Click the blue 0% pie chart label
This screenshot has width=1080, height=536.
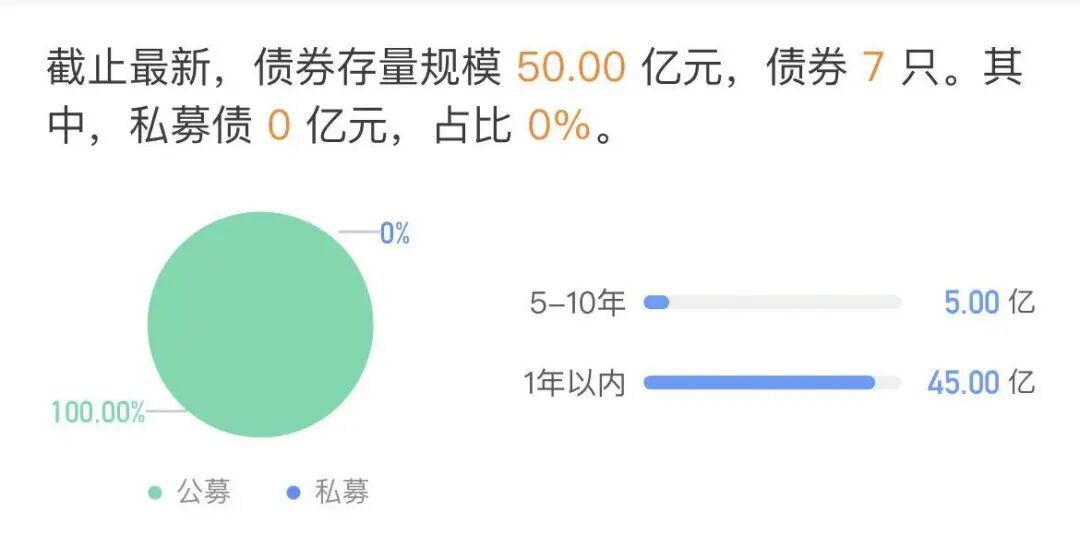(x=394, y=234)
